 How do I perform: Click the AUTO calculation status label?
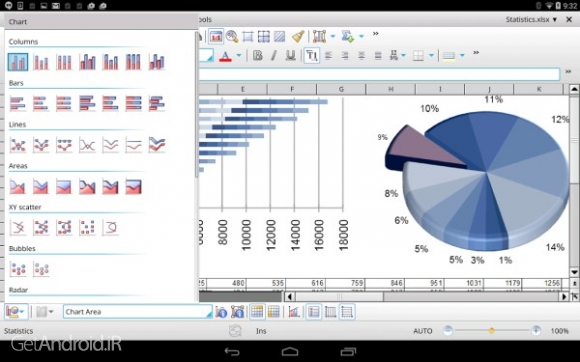tap(423, 331)
